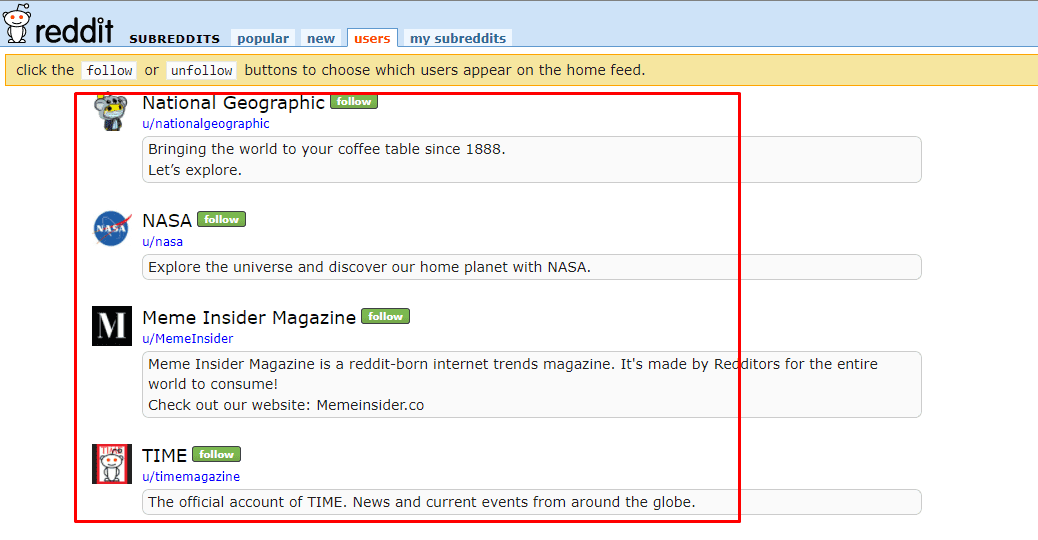
Task: Click "Bringing the world to your coffee table" description
Action: click(x=326, y=149)
